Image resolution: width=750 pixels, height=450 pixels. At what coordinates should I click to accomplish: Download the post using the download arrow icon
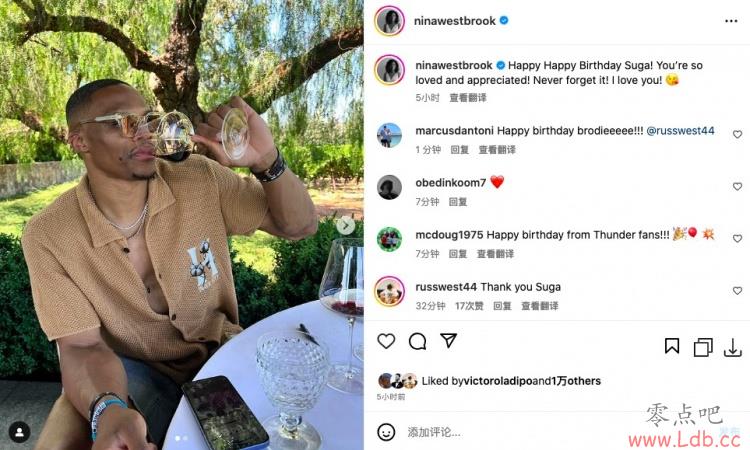[x=732, y=348]
